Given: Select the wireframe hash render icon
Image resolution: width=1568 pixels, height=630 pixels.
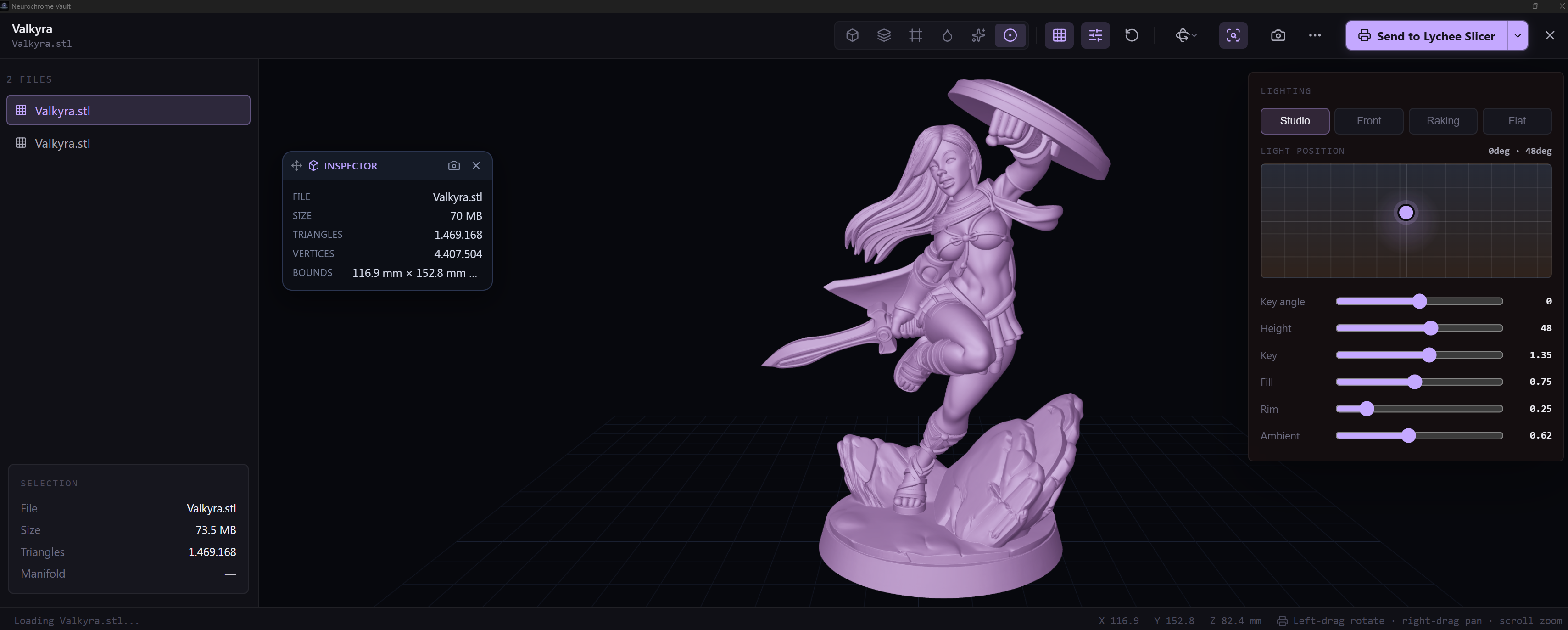Looking at the screenshot, I should pyautogui.click(x=915, y=35).
